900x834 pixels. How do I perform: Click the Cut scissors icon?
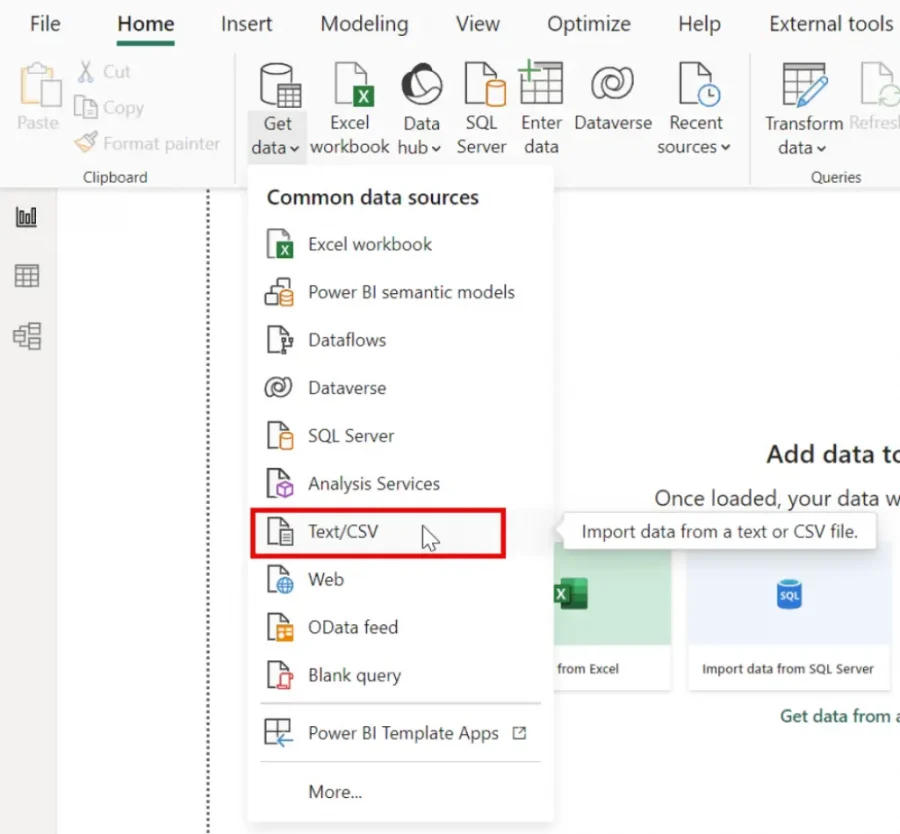click(86, 72)
